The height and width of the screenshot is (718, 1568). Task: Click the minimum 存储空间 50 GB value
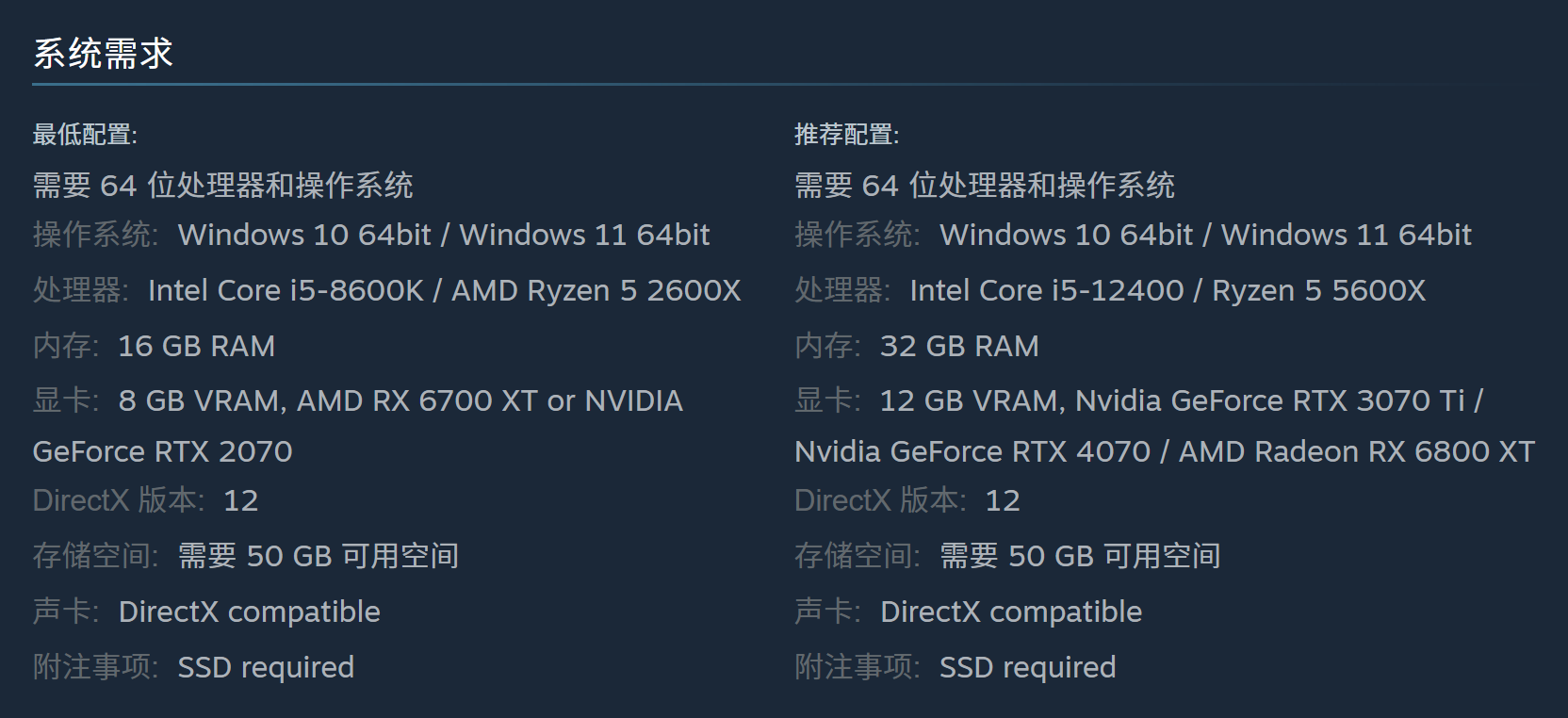318,556
